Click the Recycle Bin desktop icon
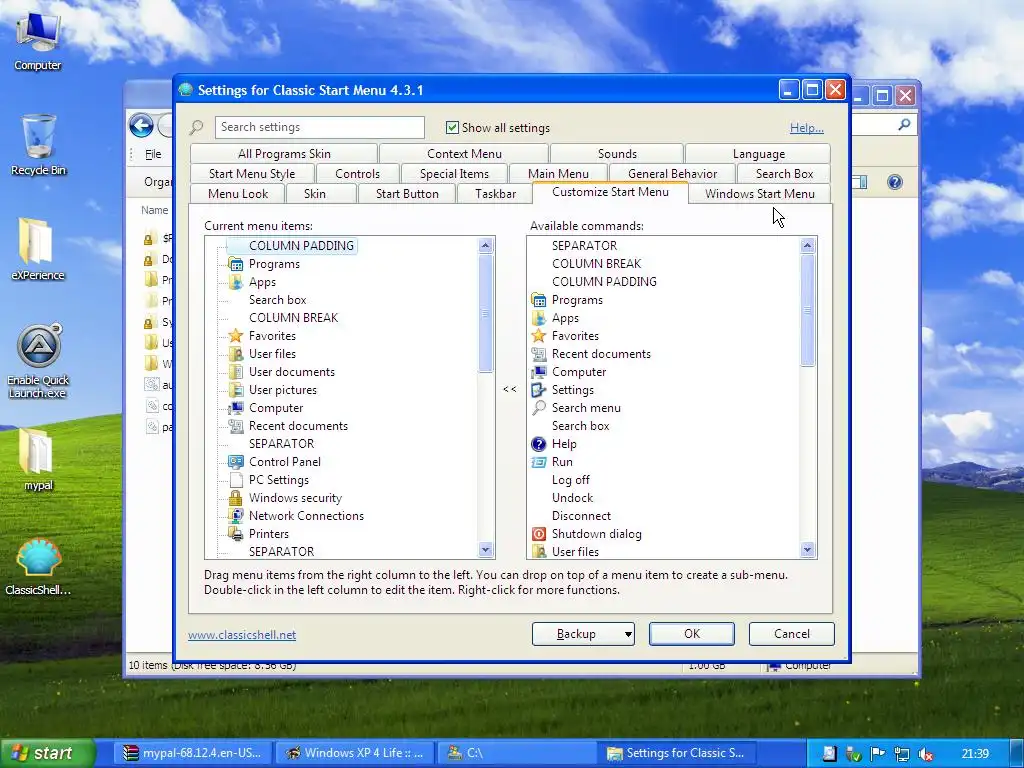1024x768 pixels. (38, 145)
